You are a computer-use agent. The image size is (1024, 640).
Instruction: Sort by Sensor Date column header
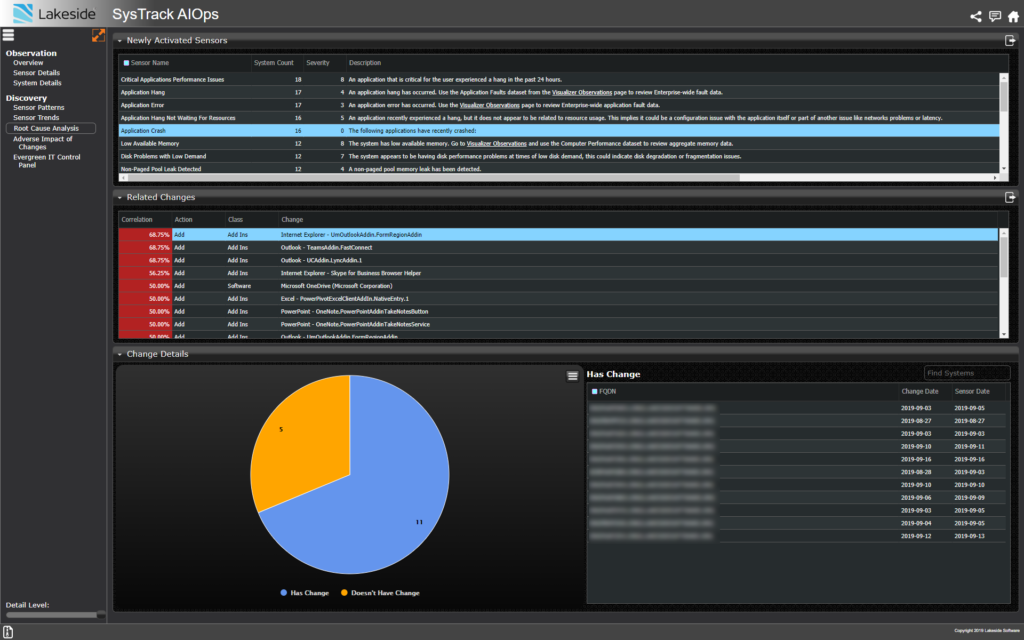coord(972,391)
